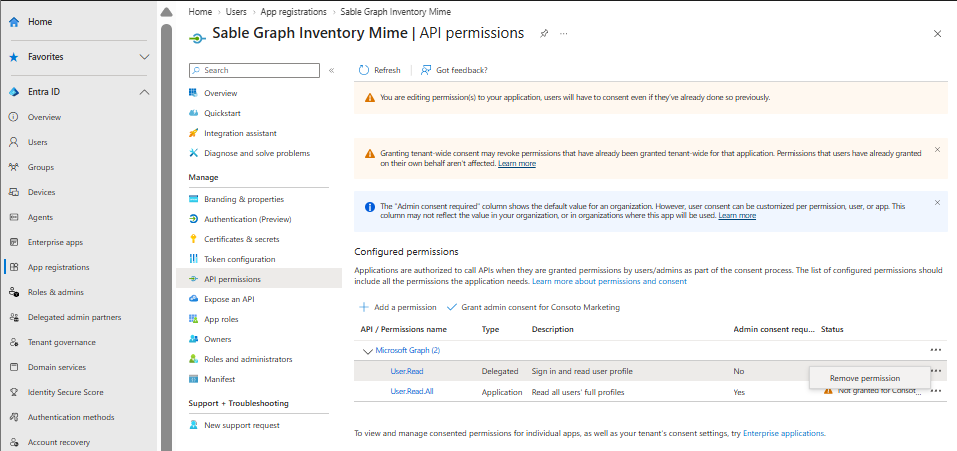Open Branding & properties

point(244,199)
